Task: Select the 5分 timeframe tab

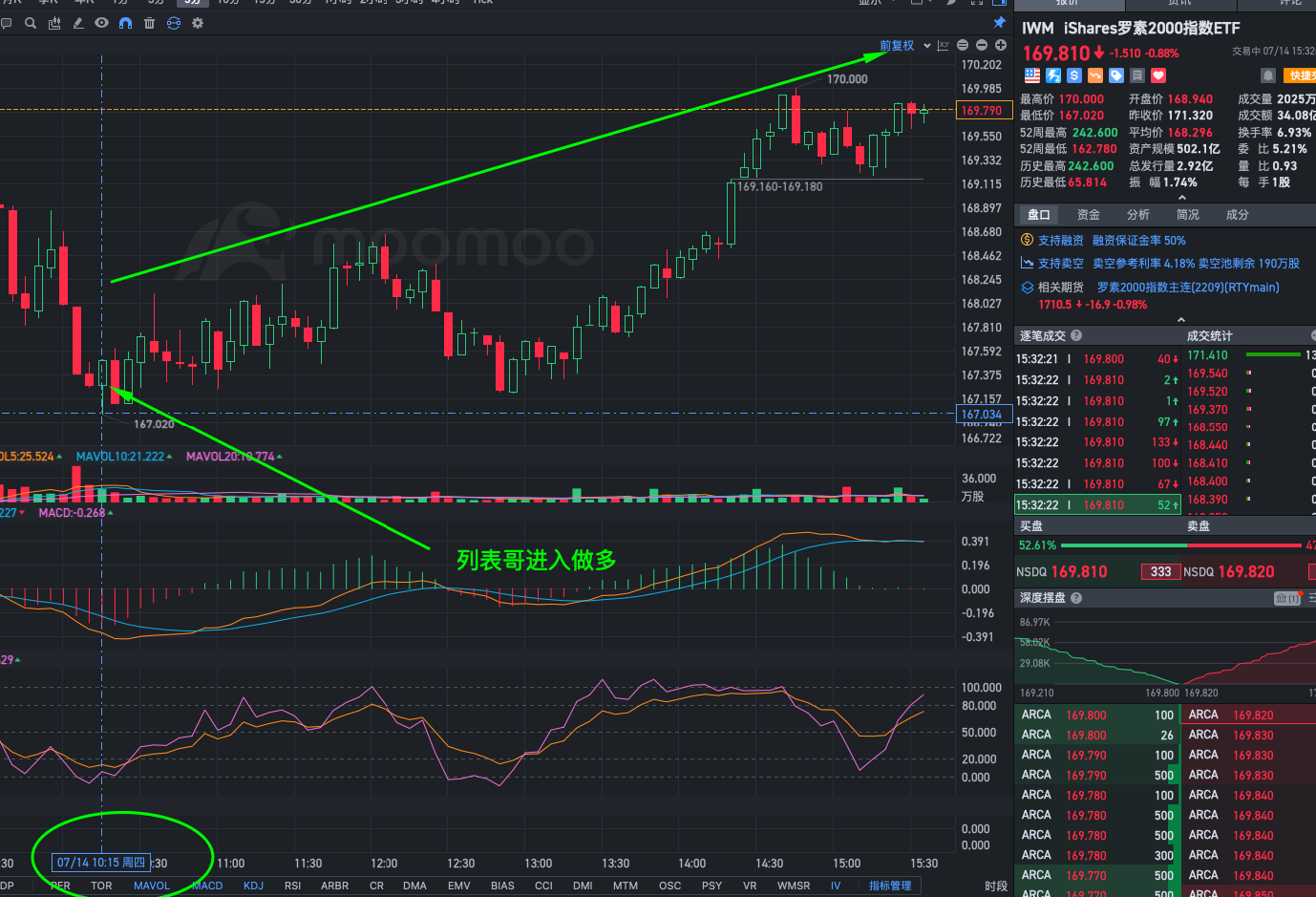Action: (x=193, y=3)
